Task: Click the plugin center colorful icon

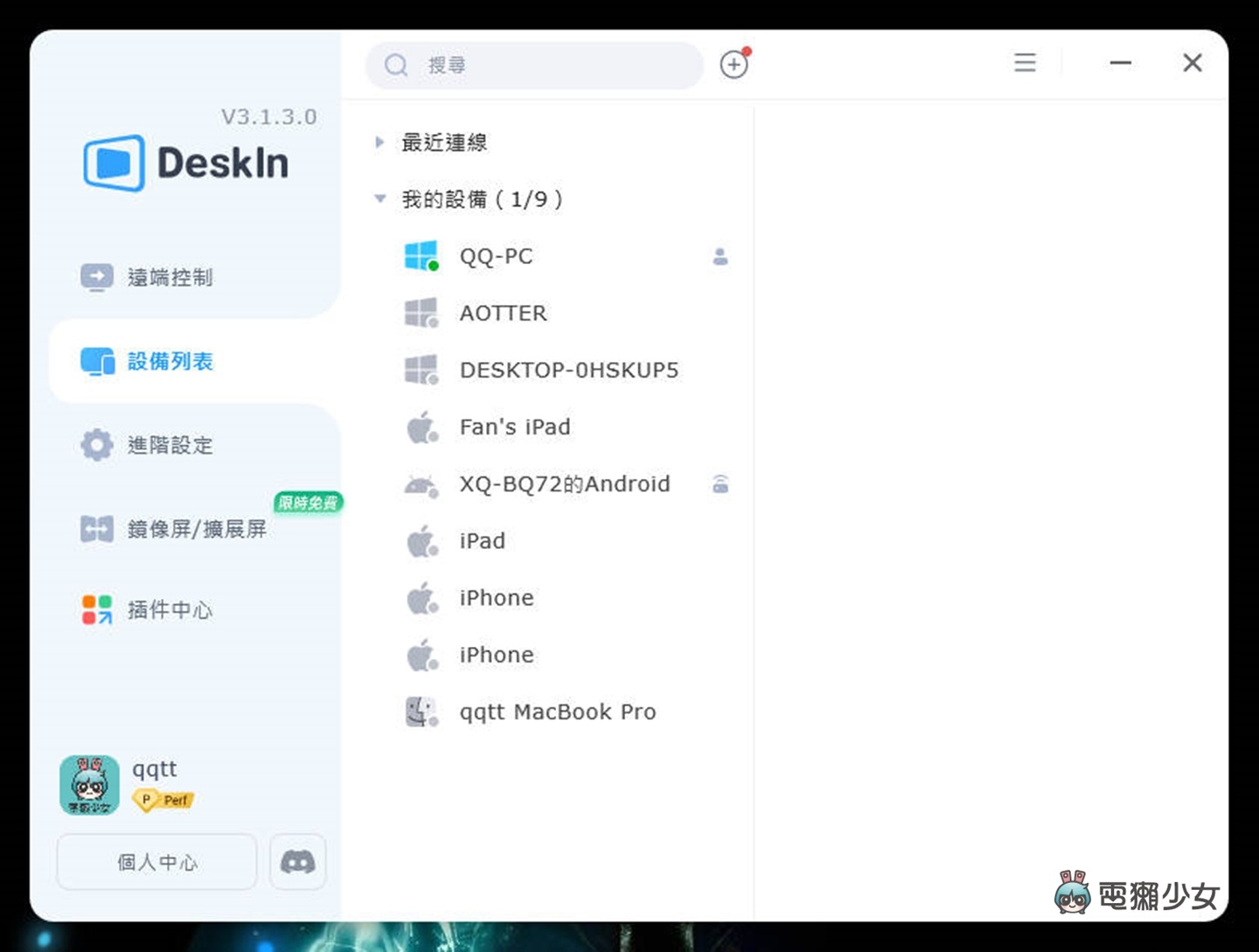Action: click(x=97, y=609)
